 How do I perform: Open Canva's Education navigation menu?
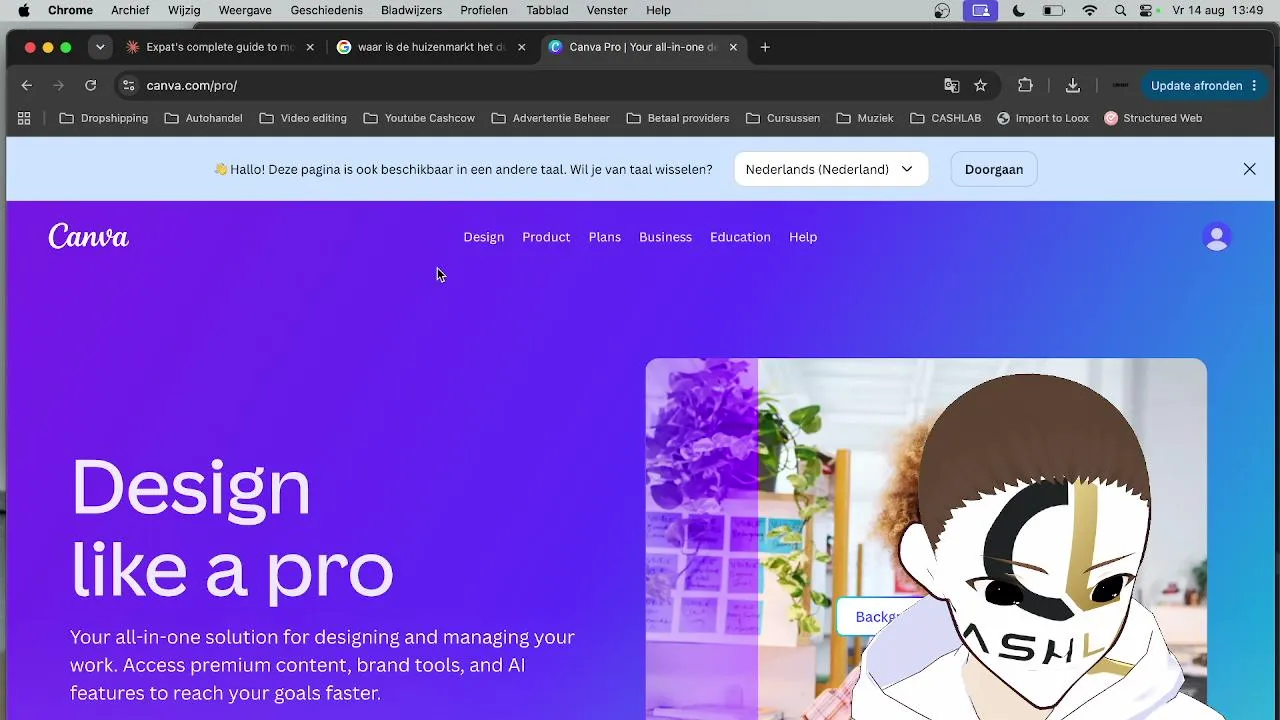coord(740,237)
